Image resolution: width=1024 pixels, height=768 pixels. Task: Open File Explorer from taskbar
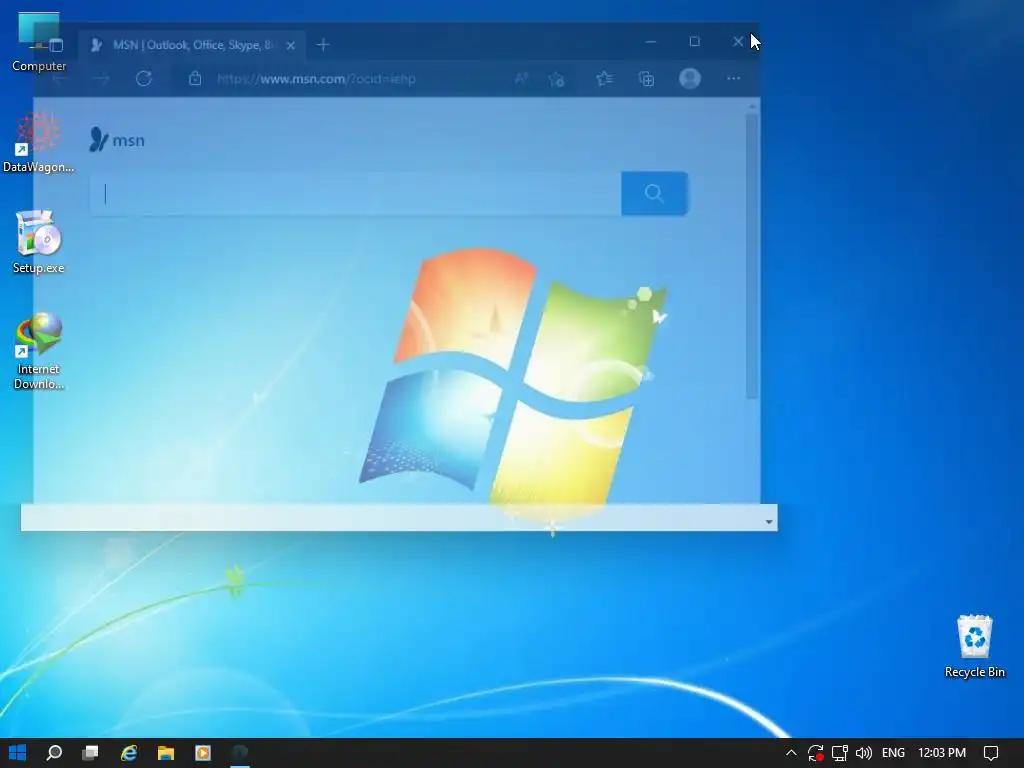tap(166, 753)
